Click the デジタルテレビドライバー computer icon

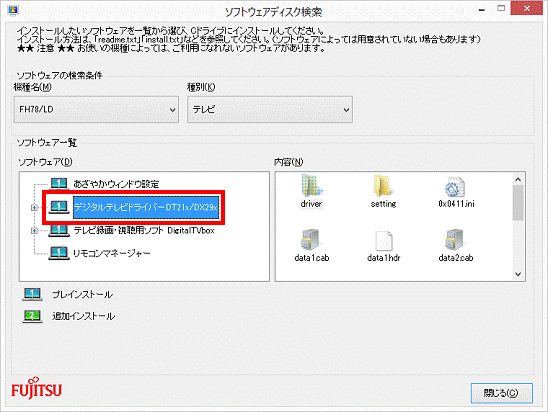[59, 207]
